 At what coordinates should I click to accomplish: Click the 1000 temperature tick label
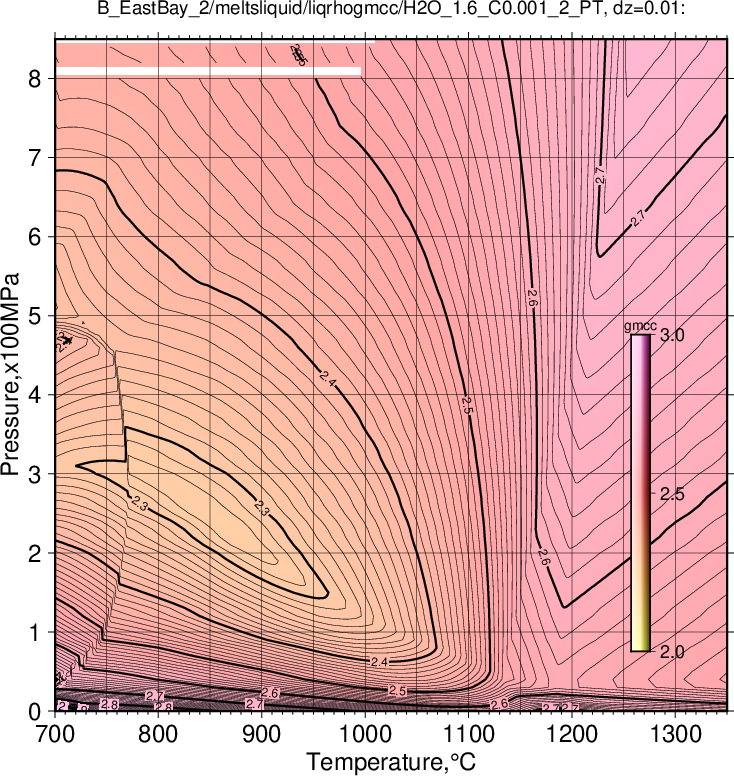(365, 734)
